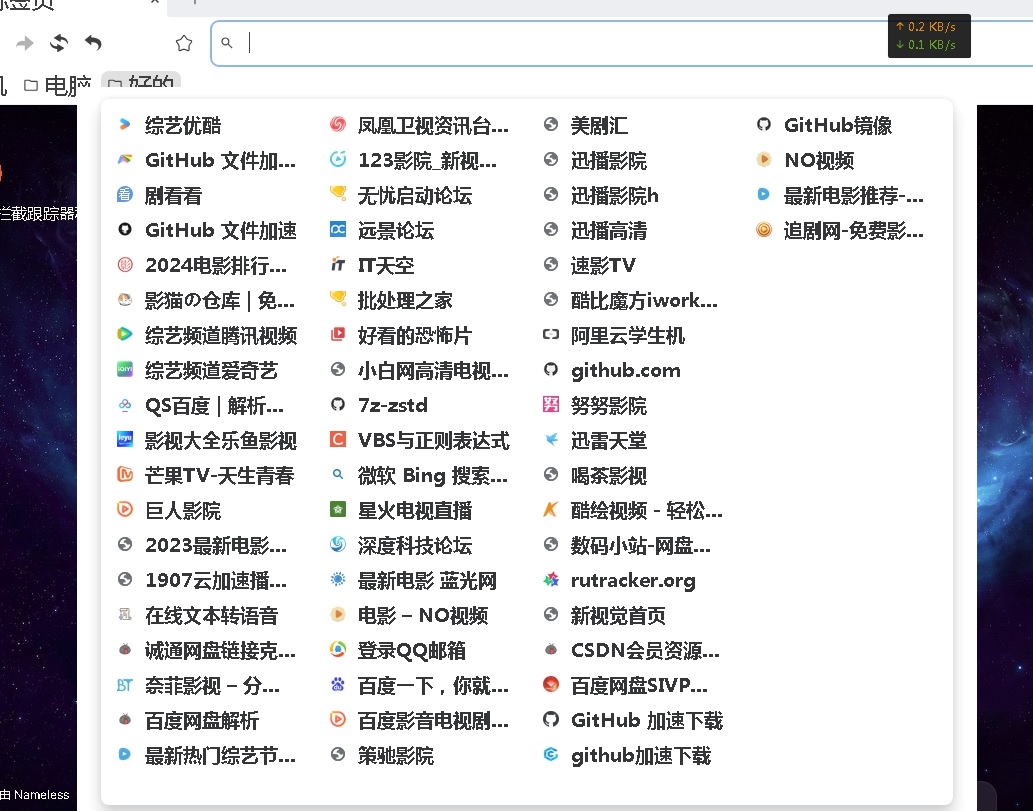Click the 百度一下 paw icon

click(338, 685)
